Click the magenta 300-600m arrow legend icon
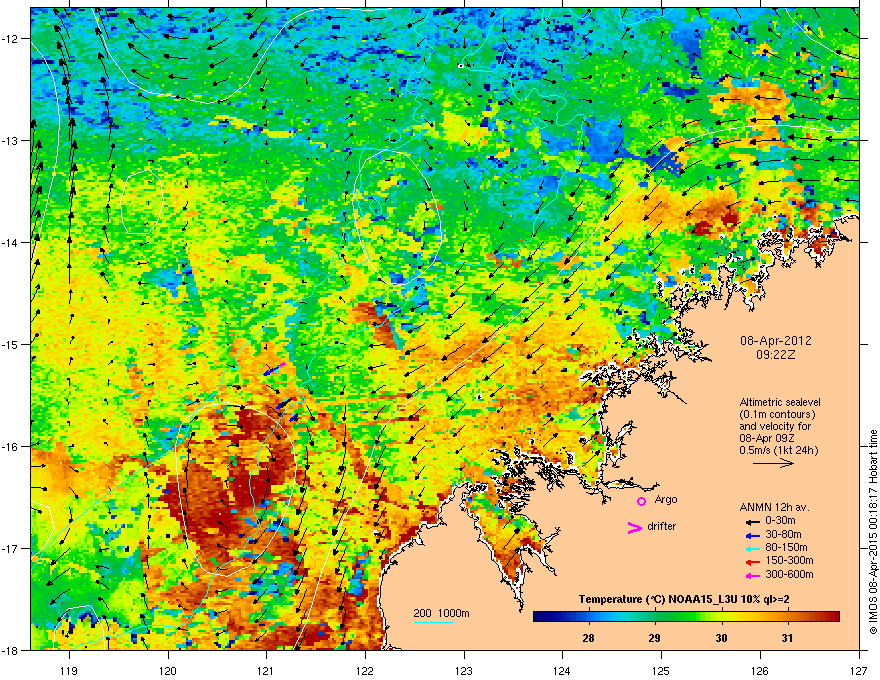 (x=752, y=576)
